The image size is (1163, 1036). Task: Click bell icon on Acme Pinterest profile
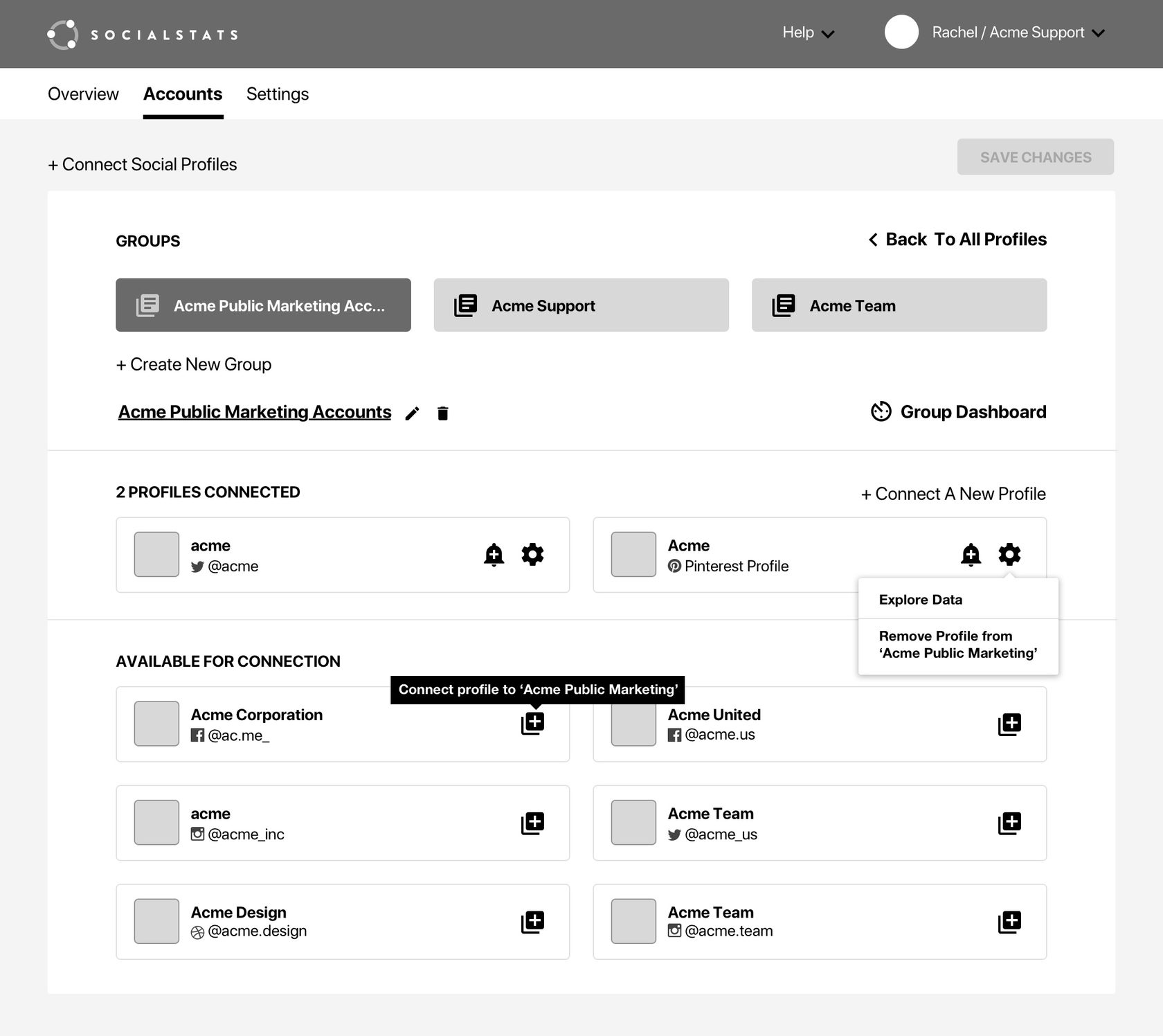[971, 555]
